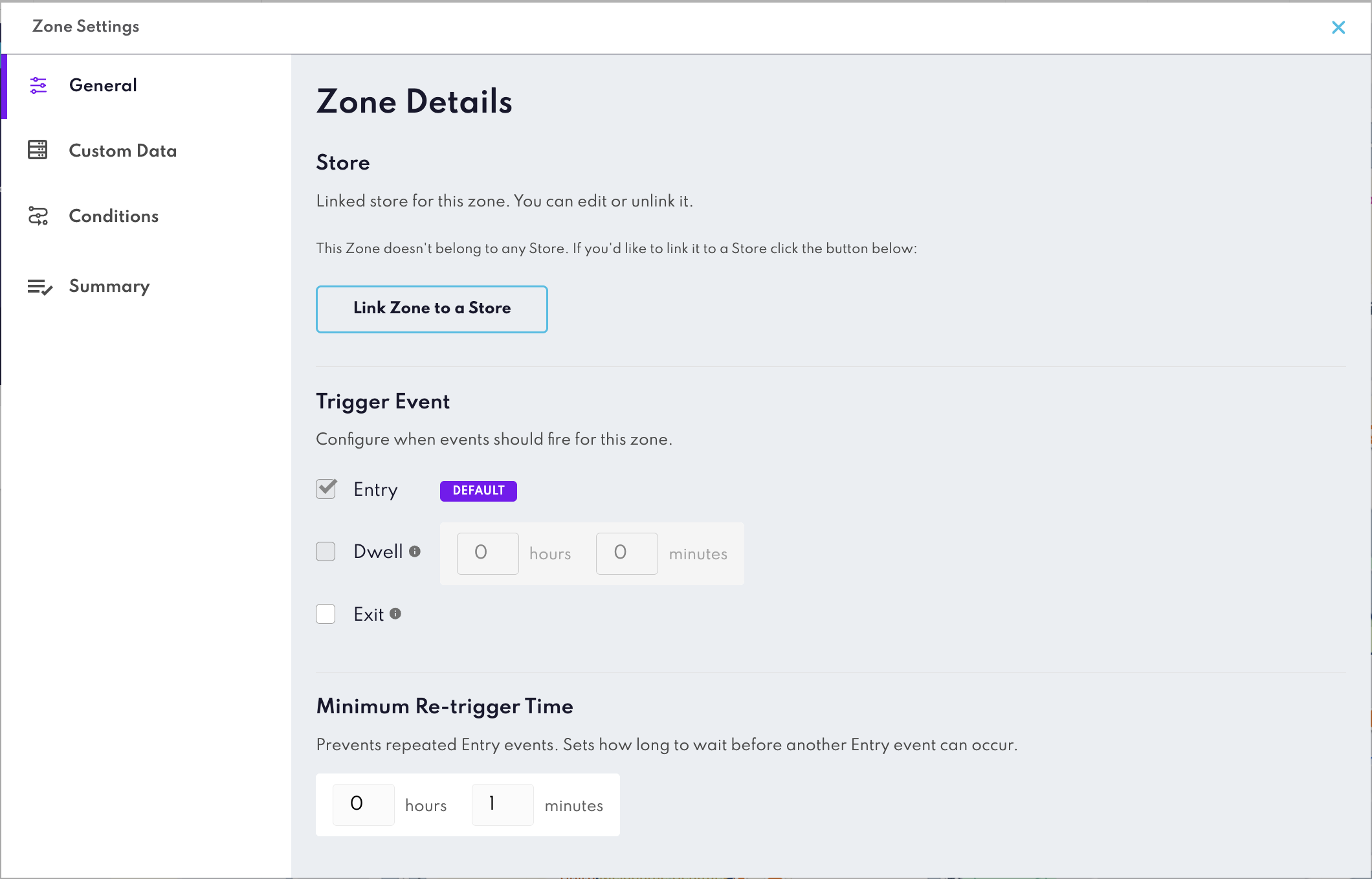Viewport: 1372px width, 879px height.
Task: Focus the Dwell minutes input field
Action: 626,553
